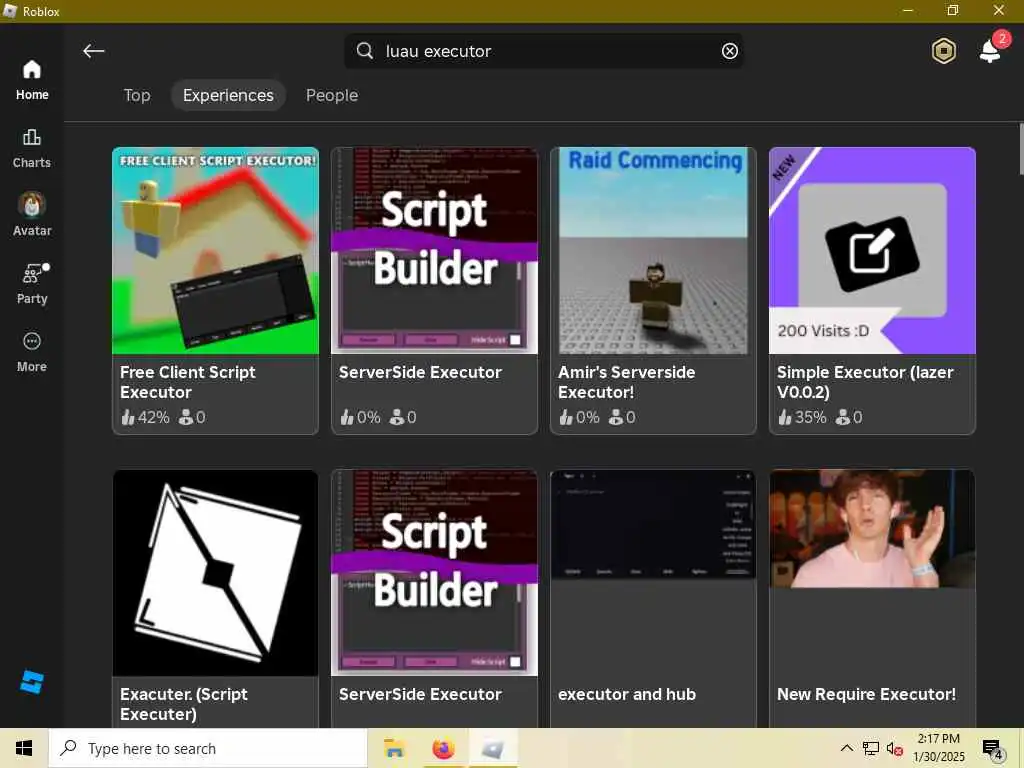Open the Robux balance icon
Image resolution: width=1024 pixels, height=768 pixels.
point(944,51)
